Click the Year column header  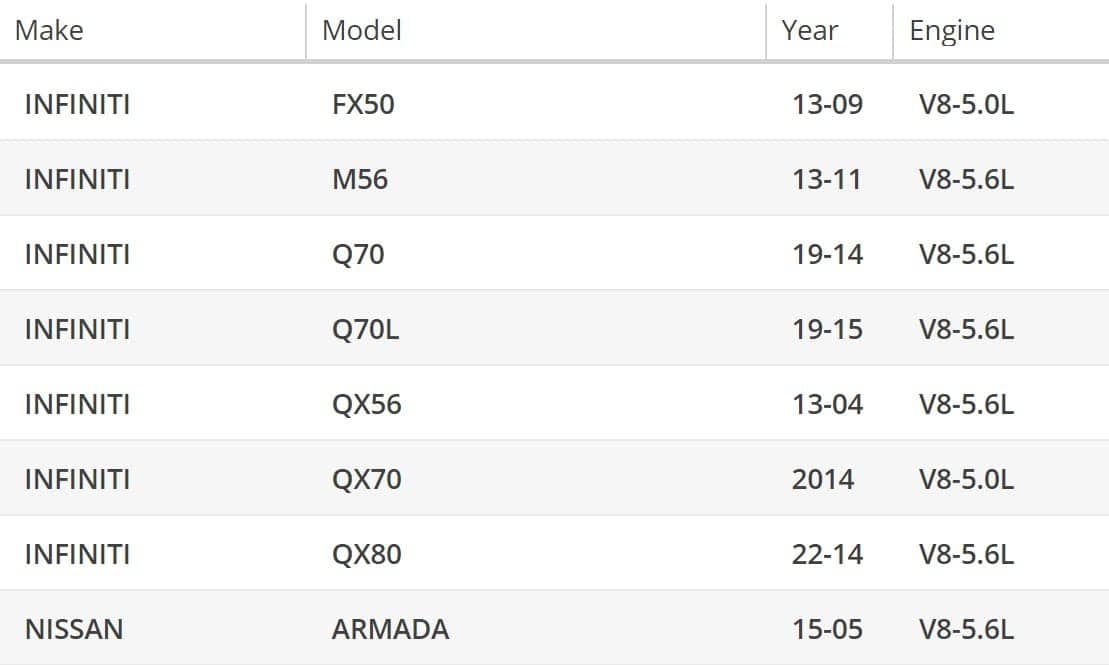coord(809,30)
